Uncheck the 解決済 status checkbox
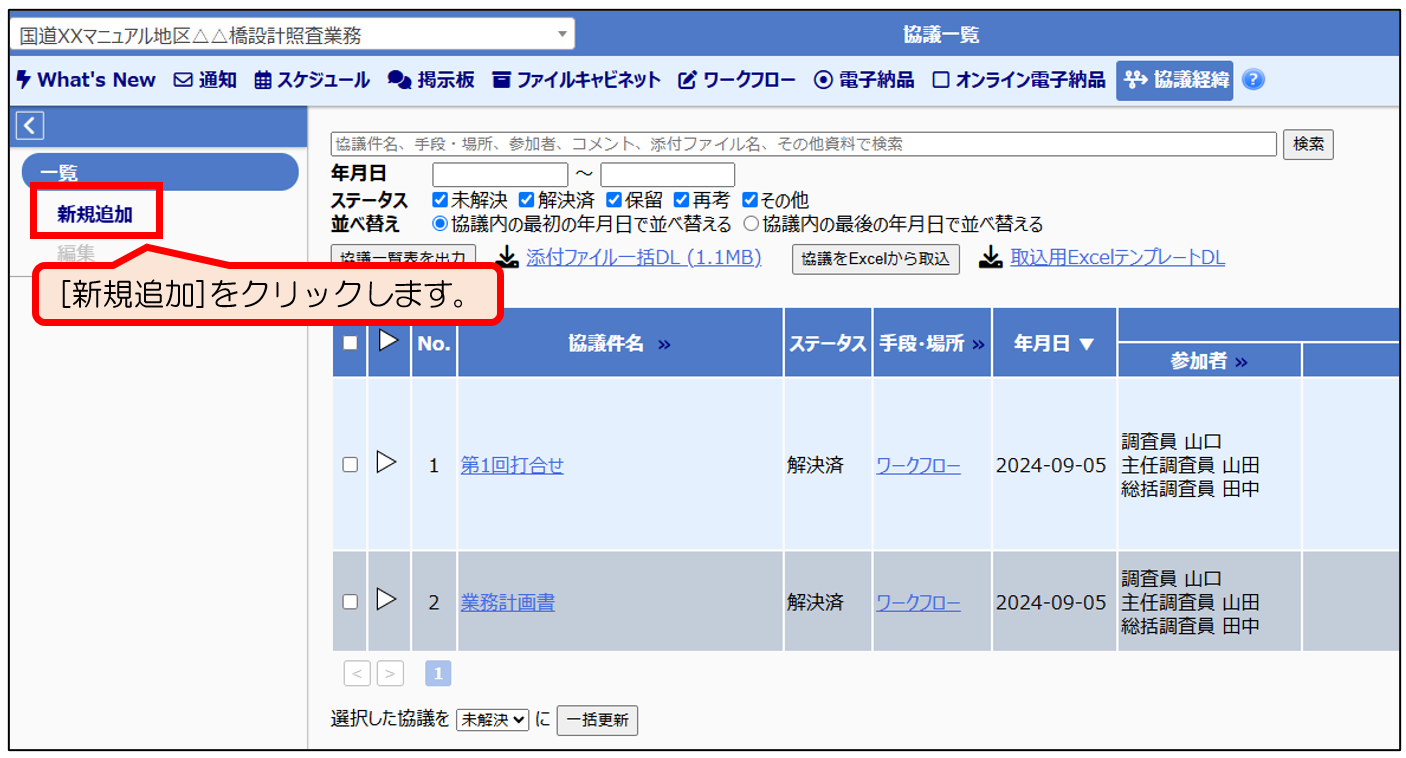Image resolution: width=1406 pixels, height=758 pixels. (526, 200)
